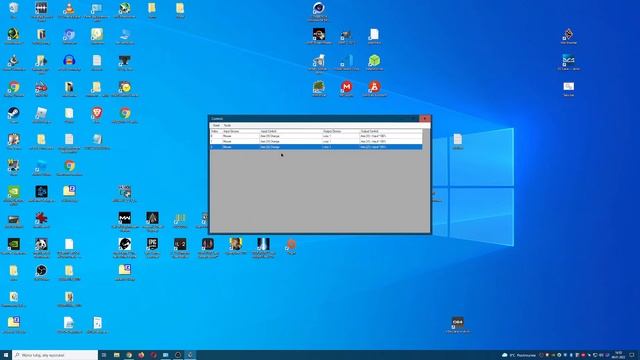Screen dimensions: 640x360
Task: Open the red splat desktop shortcut
Action: tap(41, 219)
